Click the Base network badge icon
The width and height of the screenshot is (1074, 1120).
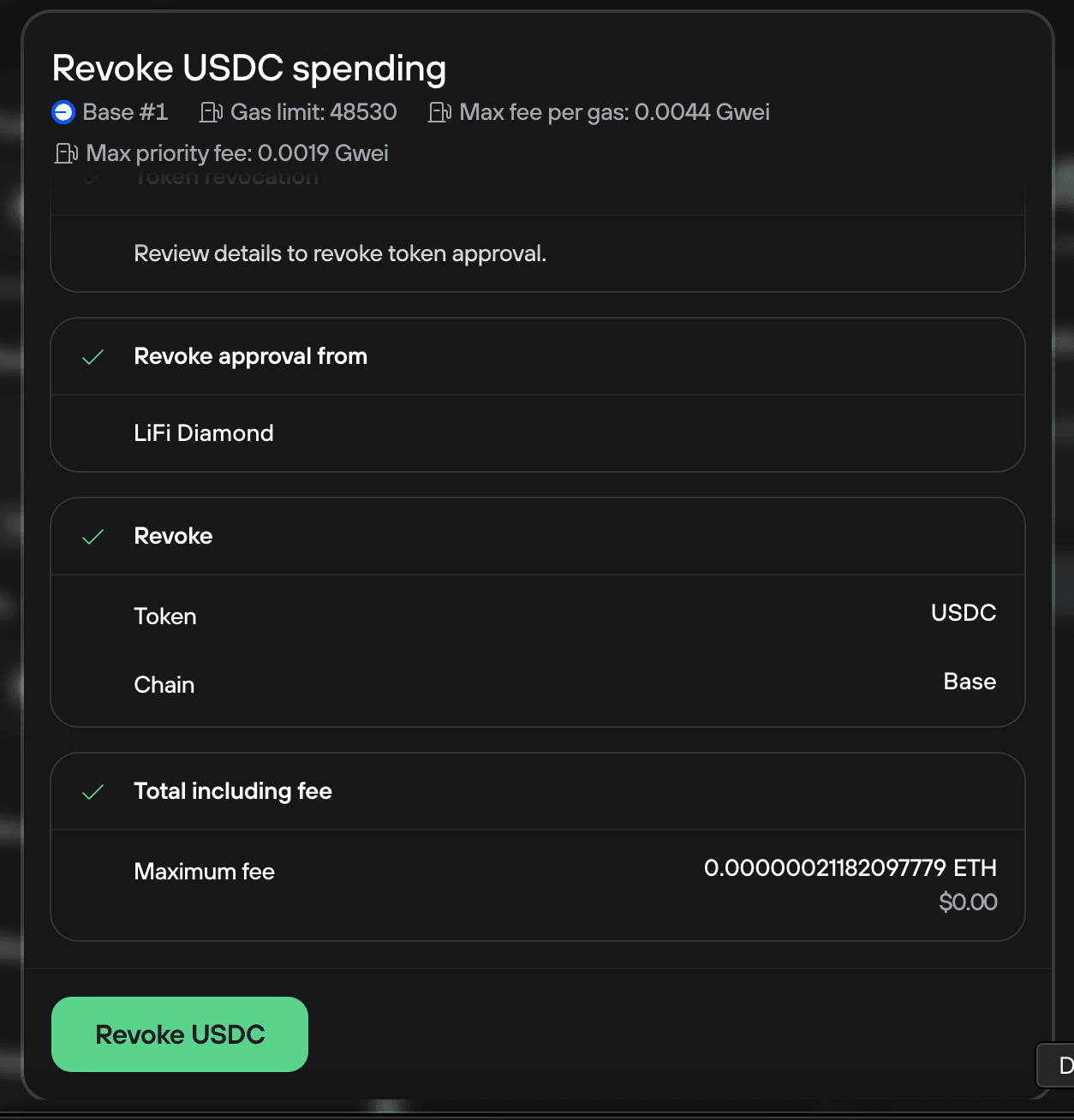(63, 112)
